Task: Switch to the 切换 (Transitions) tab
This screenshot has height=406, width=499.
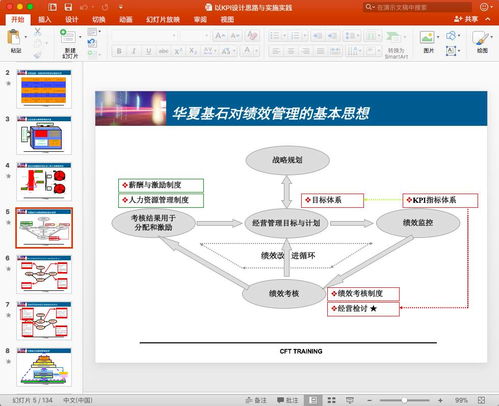Action: (99, 20)
